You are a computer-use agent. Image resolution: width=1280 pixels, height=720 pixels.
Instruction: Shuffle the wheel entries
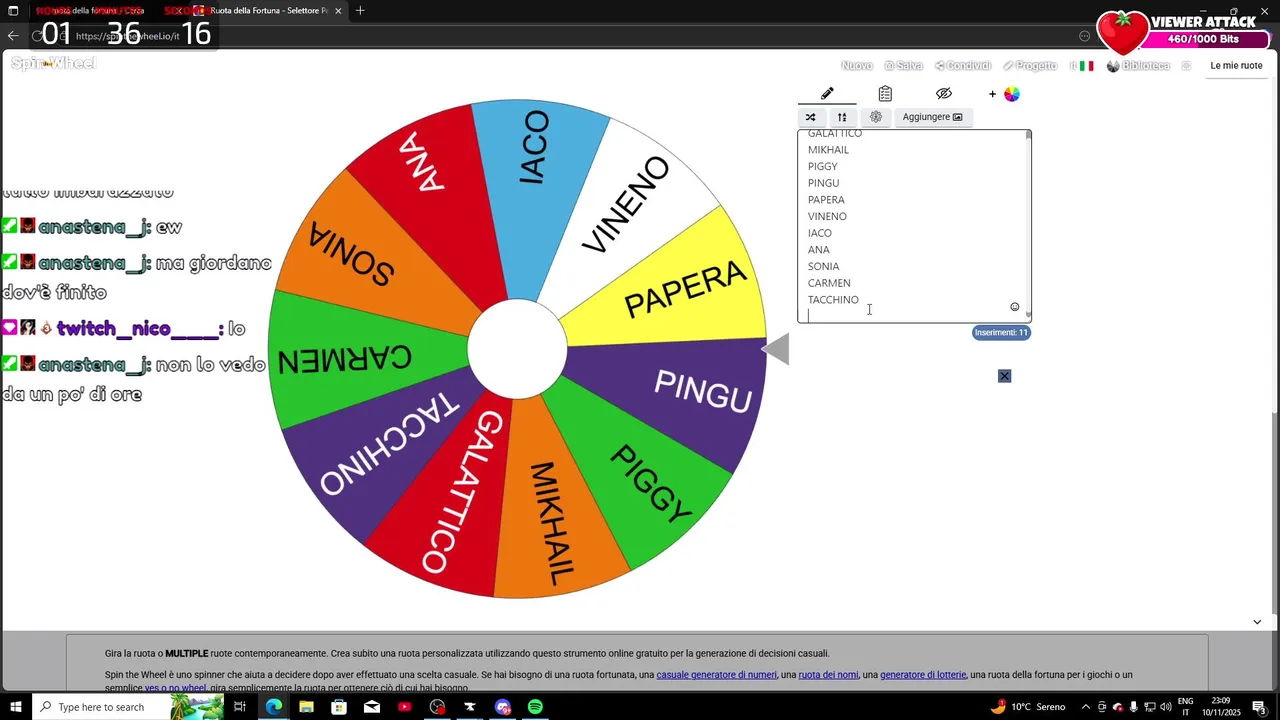811,117
